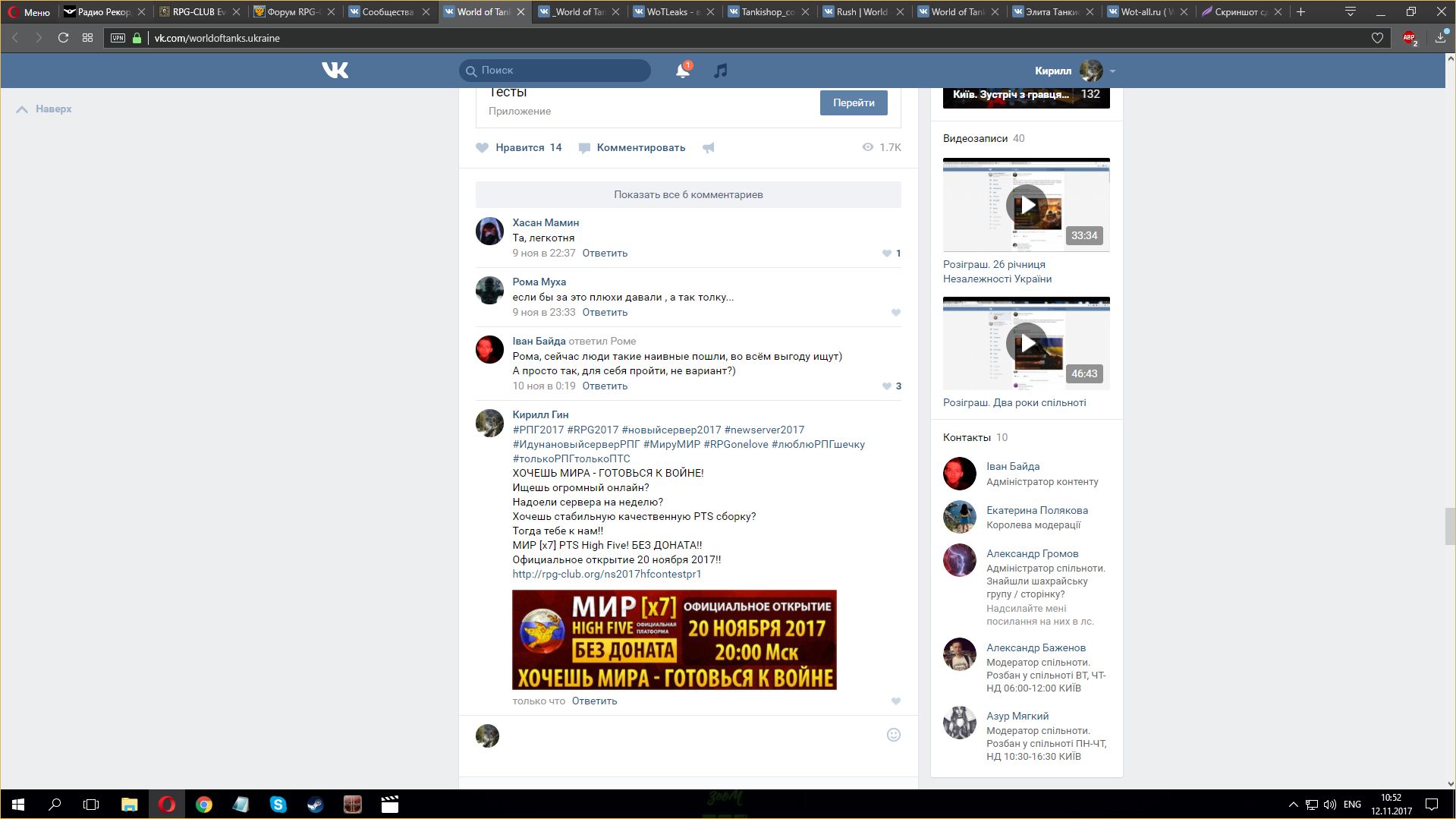Click the VK logo icon
1456x819 pixels.
pos(335,71)
